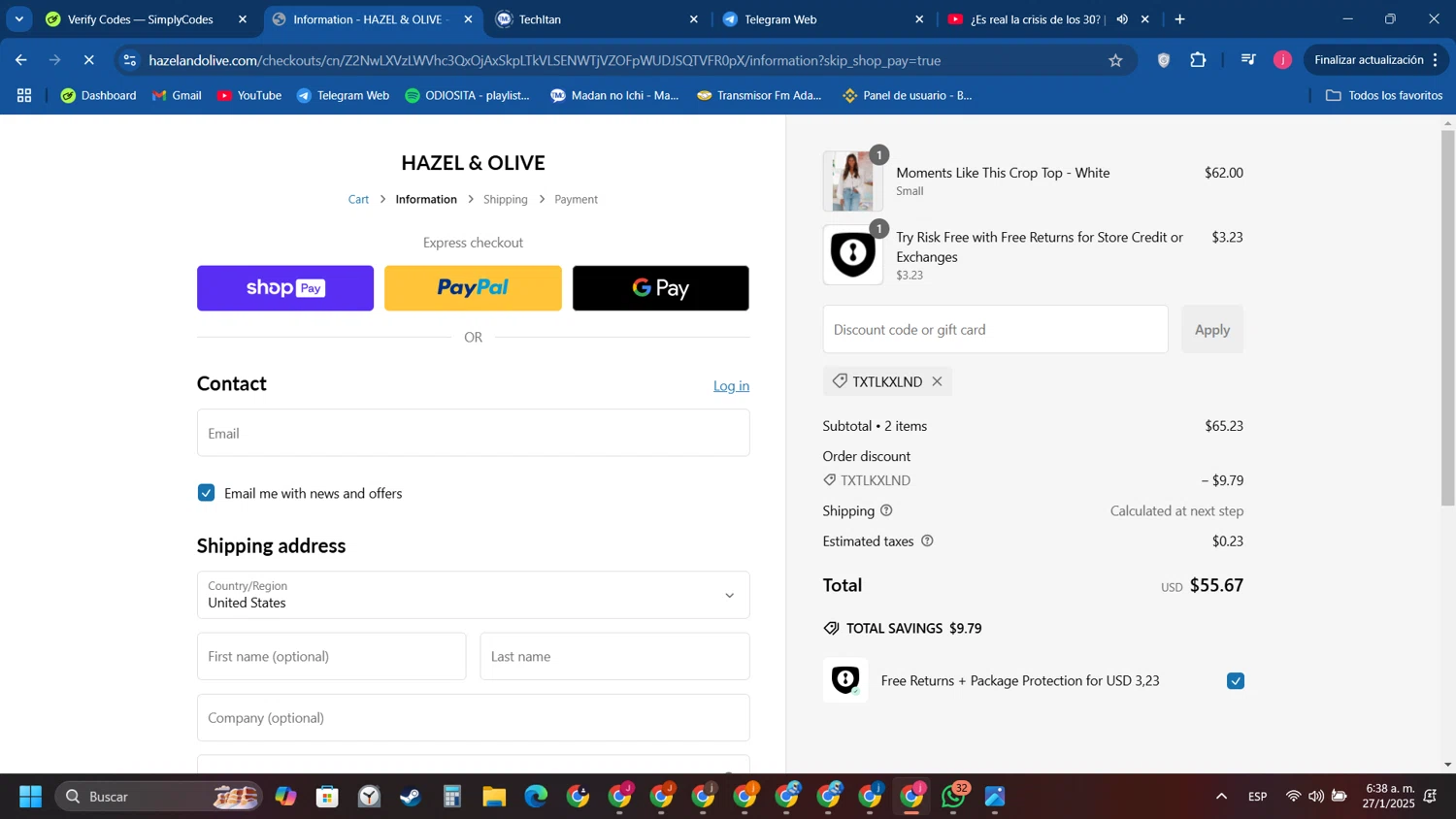This screenshot has width=1456, height=819.
Task: Open Transmisor Fm Ada bookmark
Action: 759,95
